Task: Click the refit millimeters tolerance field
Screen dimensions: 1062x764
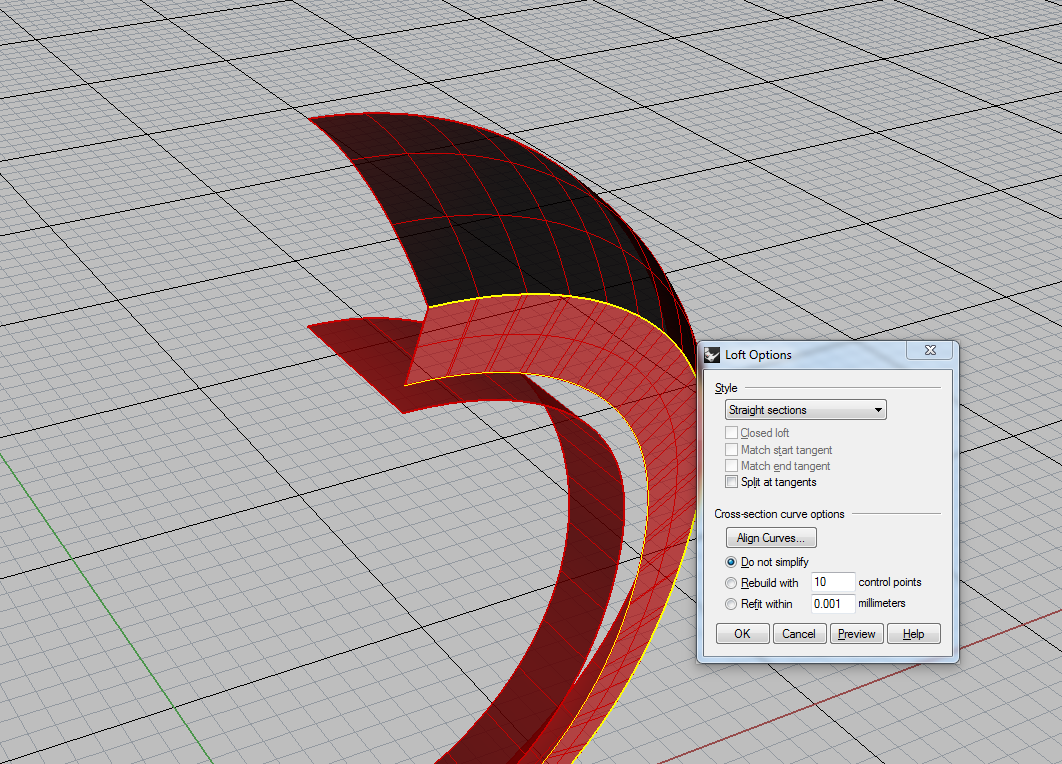Action: point(832,604)
